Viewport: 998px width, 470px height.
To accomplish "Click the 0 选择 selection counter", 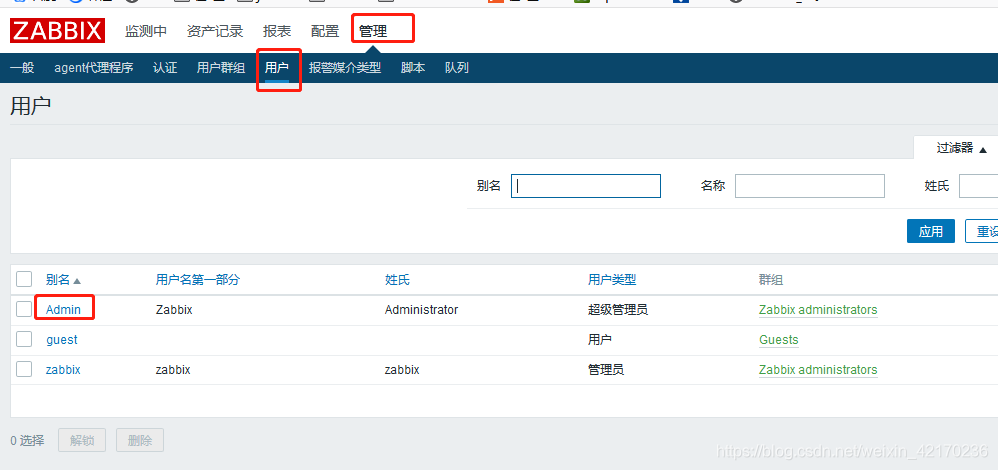I will [27, 440].
